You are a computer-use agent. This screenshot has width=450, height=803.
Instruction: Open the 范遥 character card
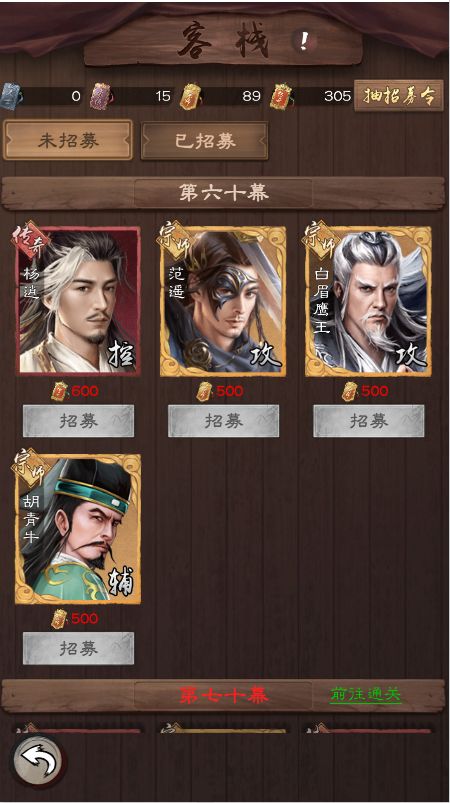tap(223, 300)
